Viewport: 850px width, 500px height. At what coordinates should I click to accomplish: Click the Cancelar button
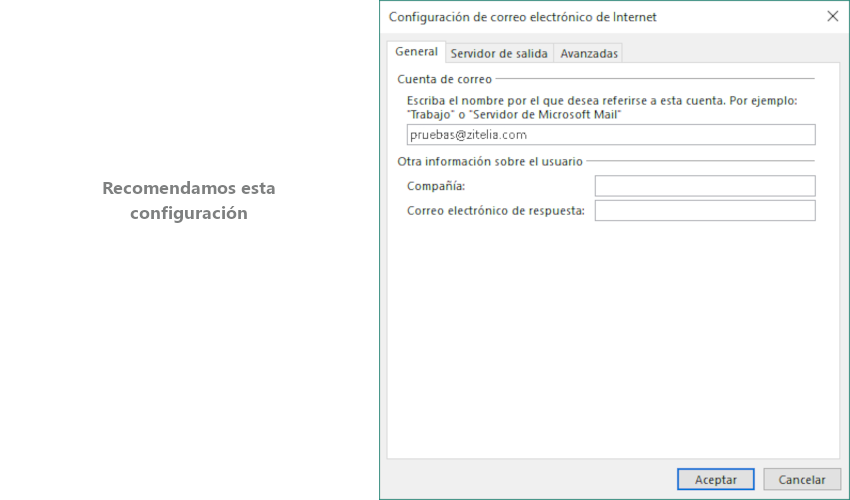coord(801,480)
